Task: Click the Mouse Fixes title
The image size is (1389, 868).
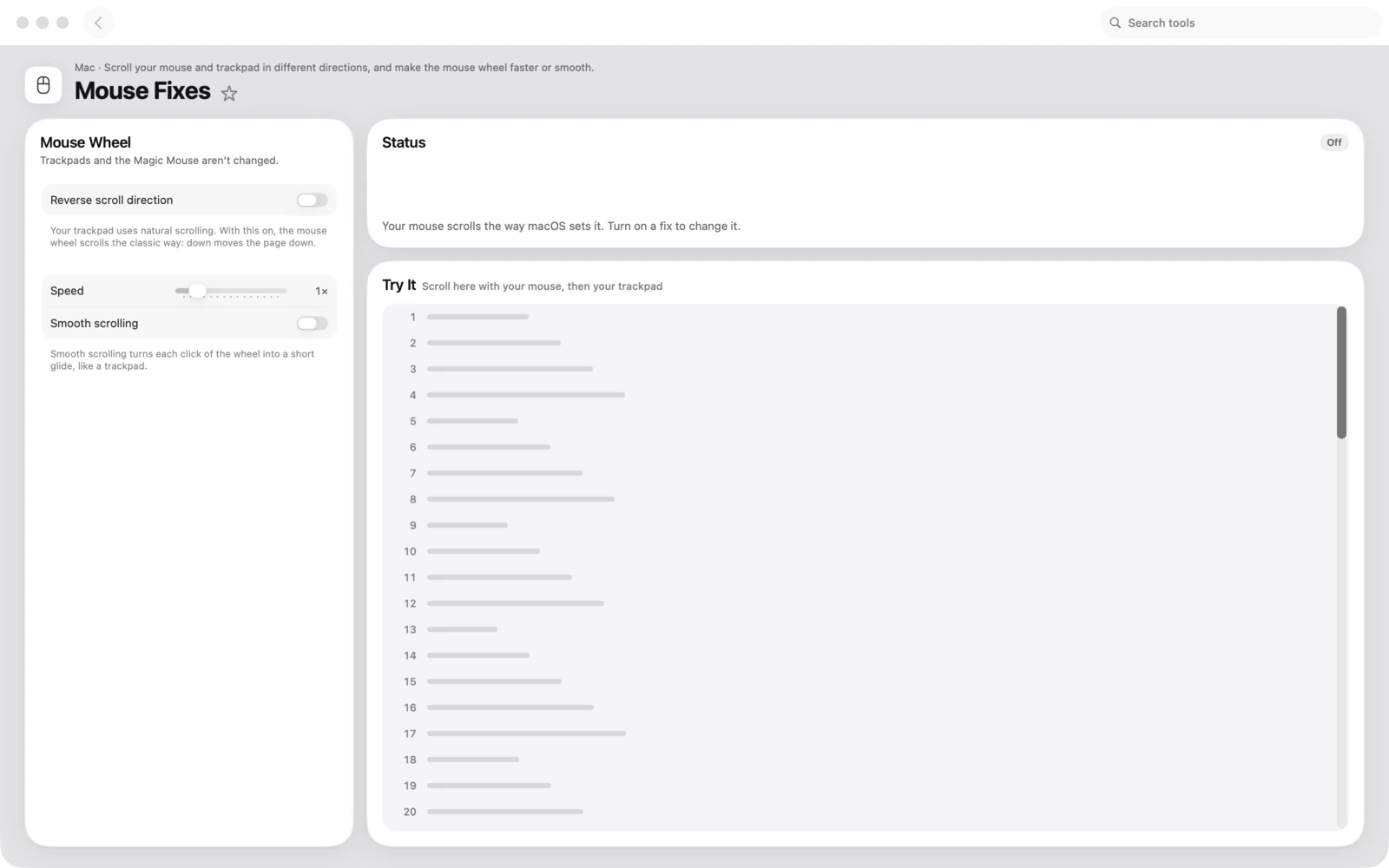Action: click(142, 90)
